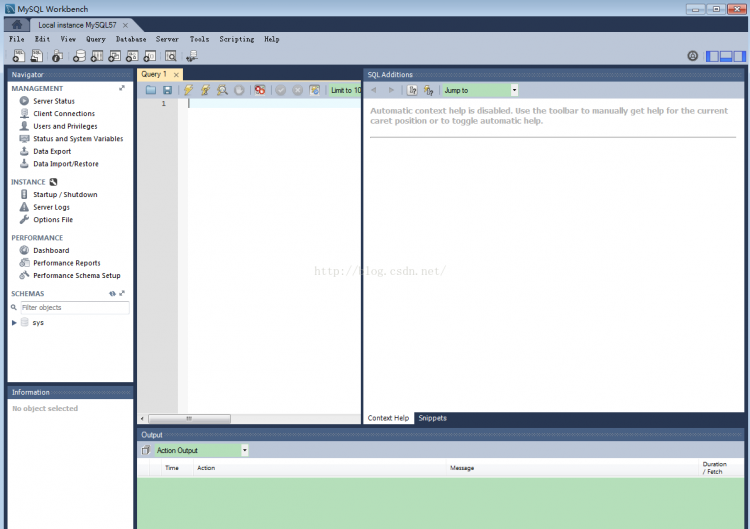Open Data Import/Restore

(66, 164)
